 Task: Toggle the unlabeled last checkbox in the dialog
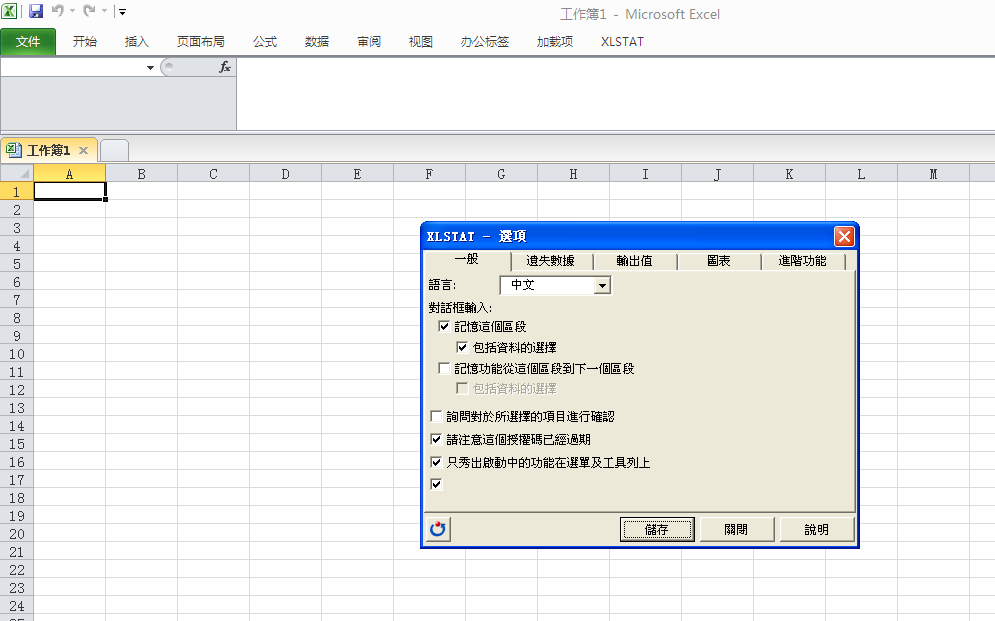click(x=436, y=485)
